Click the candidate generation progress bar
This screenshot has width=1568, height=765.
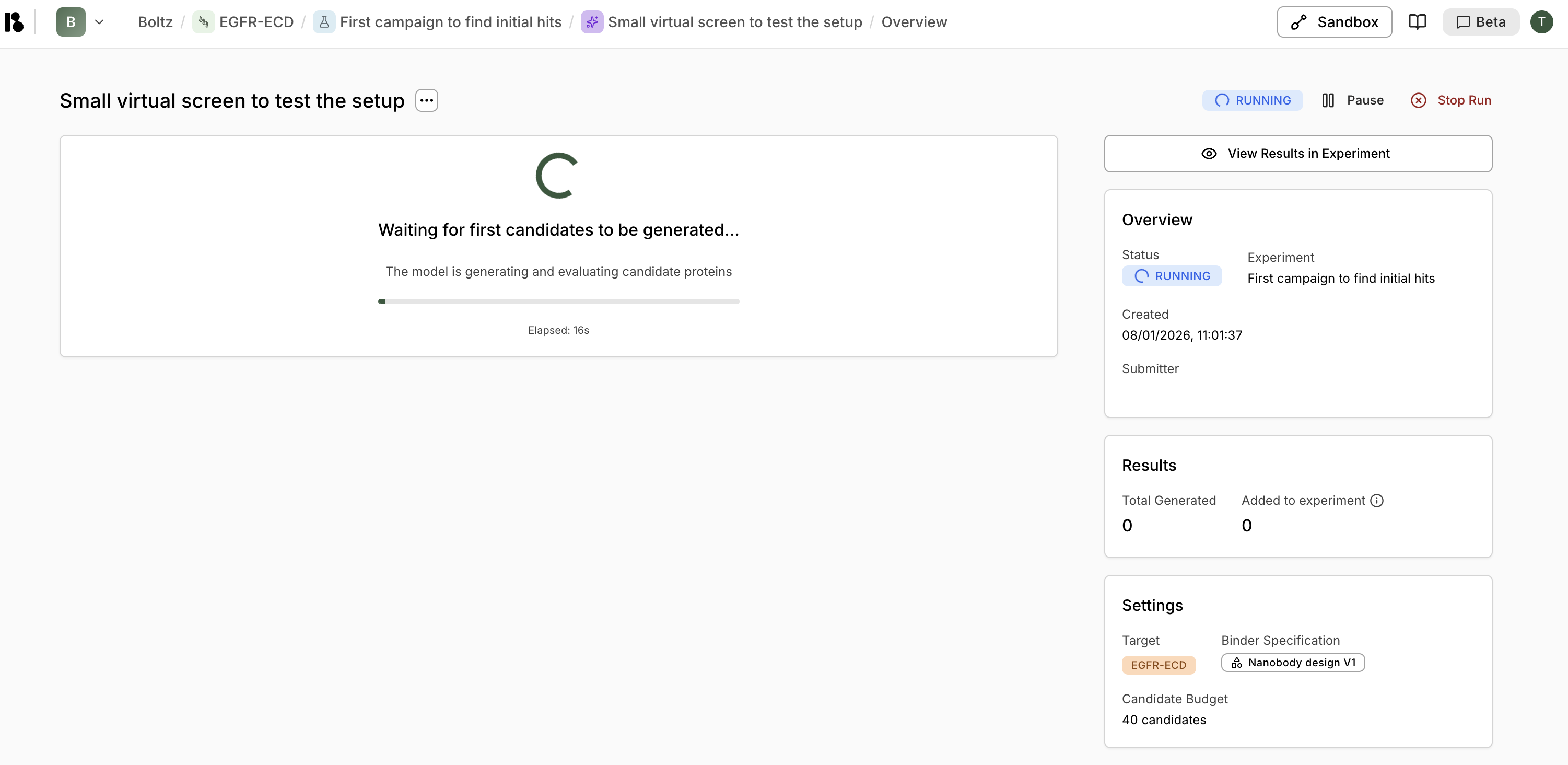tap(558, 302)
